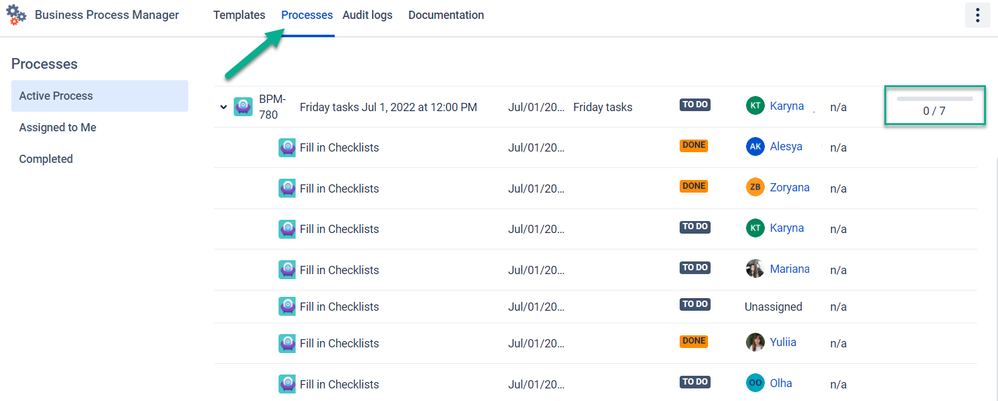The image size is (998, 401).
Task: Click TO DO status in the Unassigned row
Action: click(694, 304)
